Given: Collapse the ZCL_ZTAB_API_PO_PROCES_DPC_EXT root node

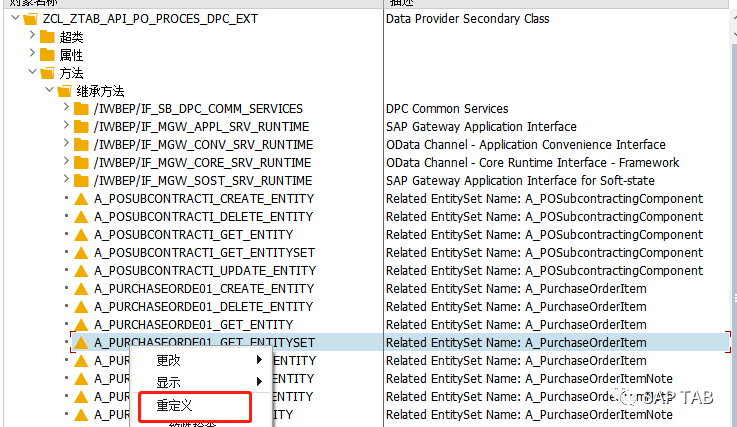Looking at the screenshot, I should tap(16, 18).
